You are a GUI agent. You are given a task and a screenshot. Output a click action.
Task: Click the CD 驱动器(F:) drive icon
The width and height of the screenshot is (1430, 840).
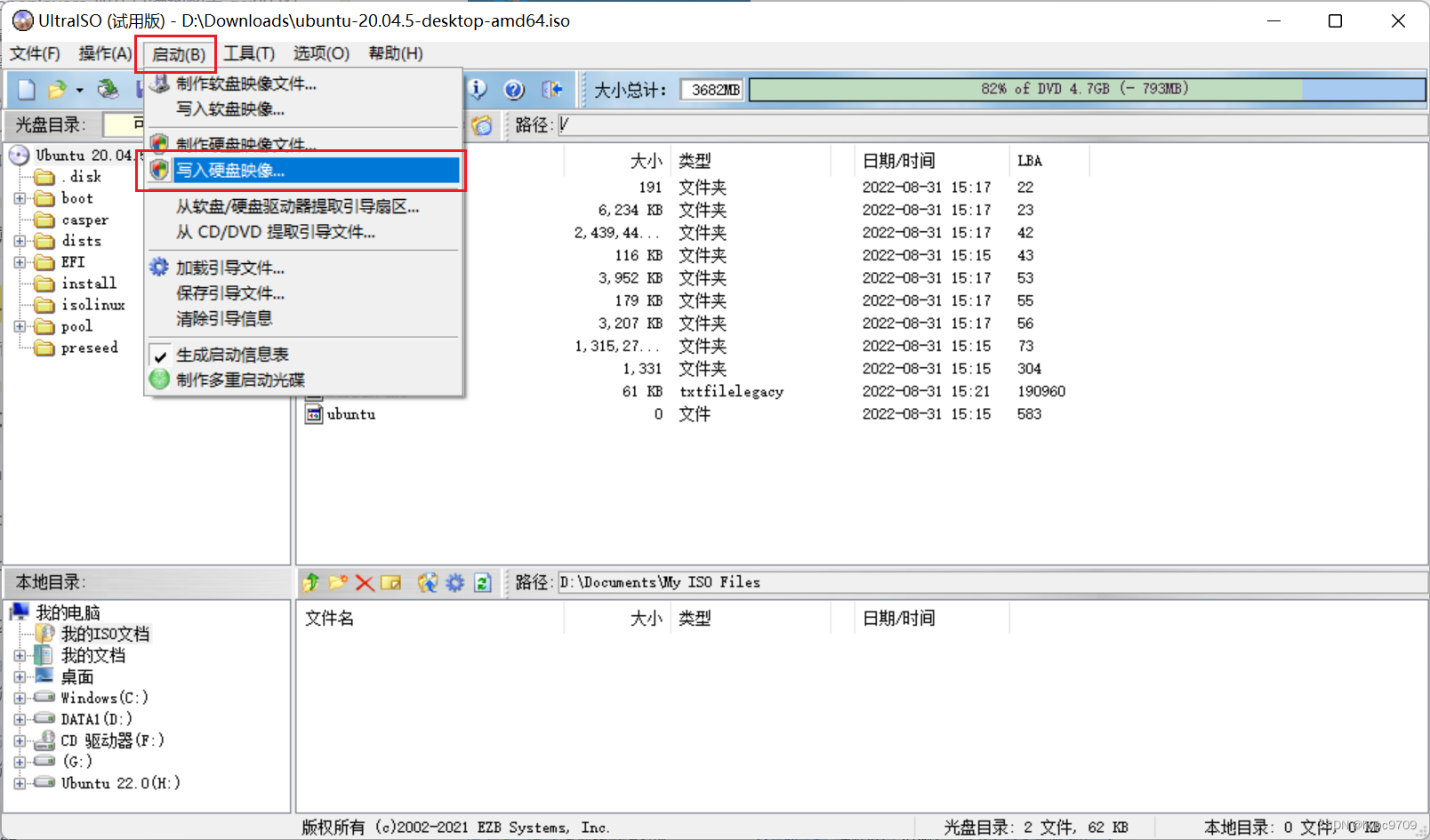pos(44,740)
